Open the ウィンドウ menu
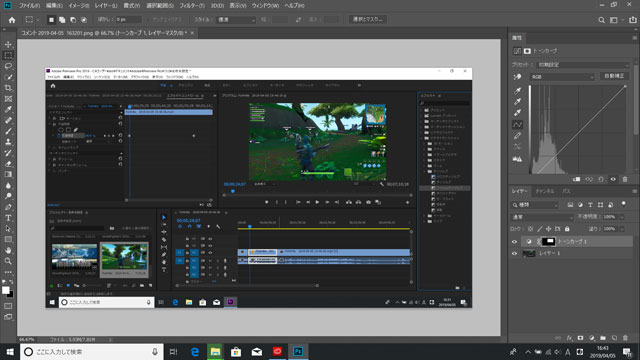Viewport: 640px width, 360px height. [265, 6]
